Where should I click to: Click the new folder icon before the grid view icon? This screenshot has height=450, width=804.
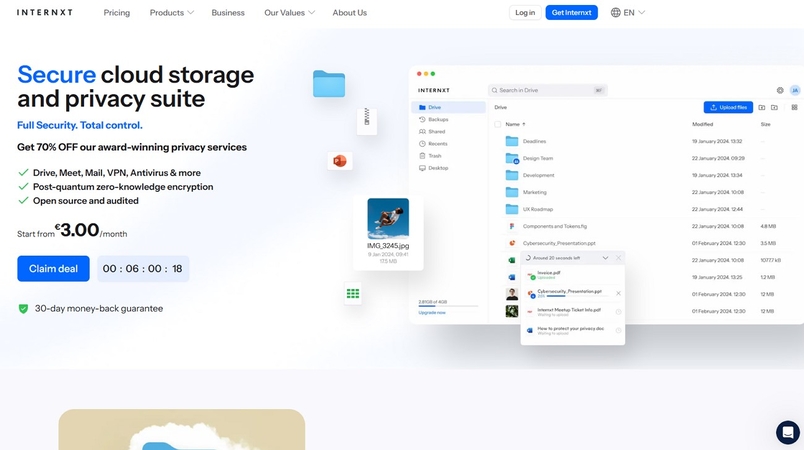click(774, 107)
